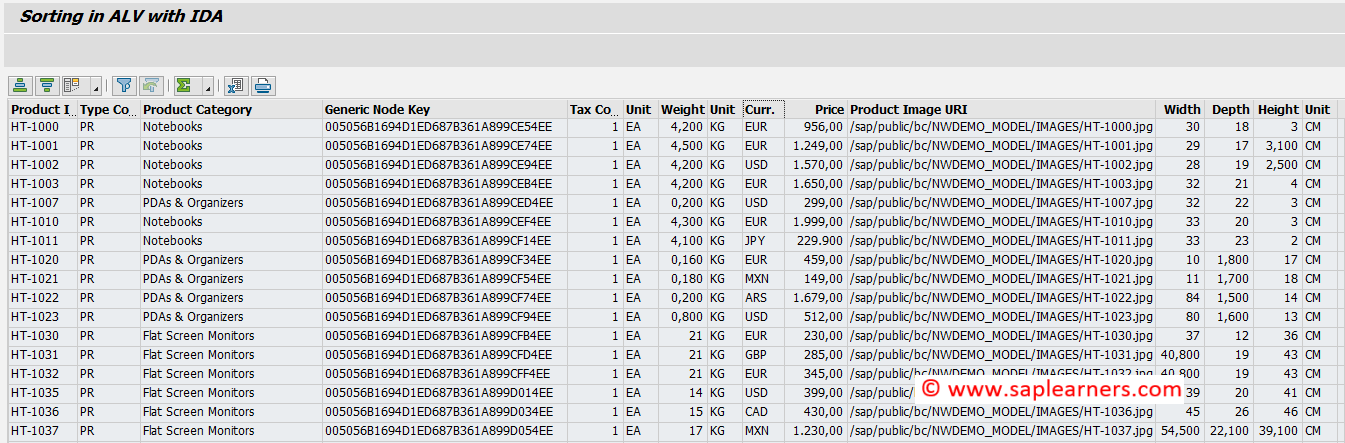Click the Print icon

262,85
